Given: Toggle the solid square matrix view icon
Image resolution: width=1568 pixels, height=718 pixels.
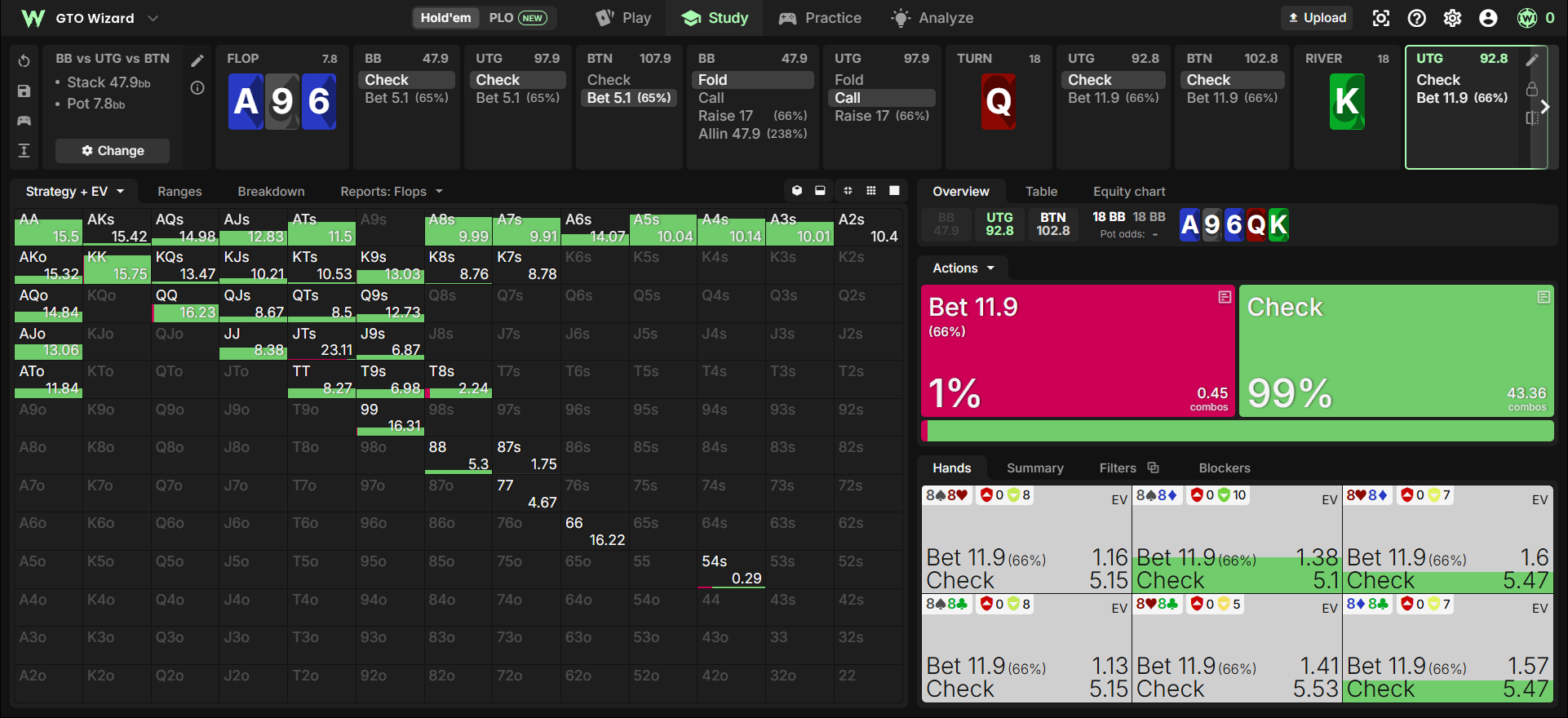Looking at the screenshot, I should click(894, 191).
